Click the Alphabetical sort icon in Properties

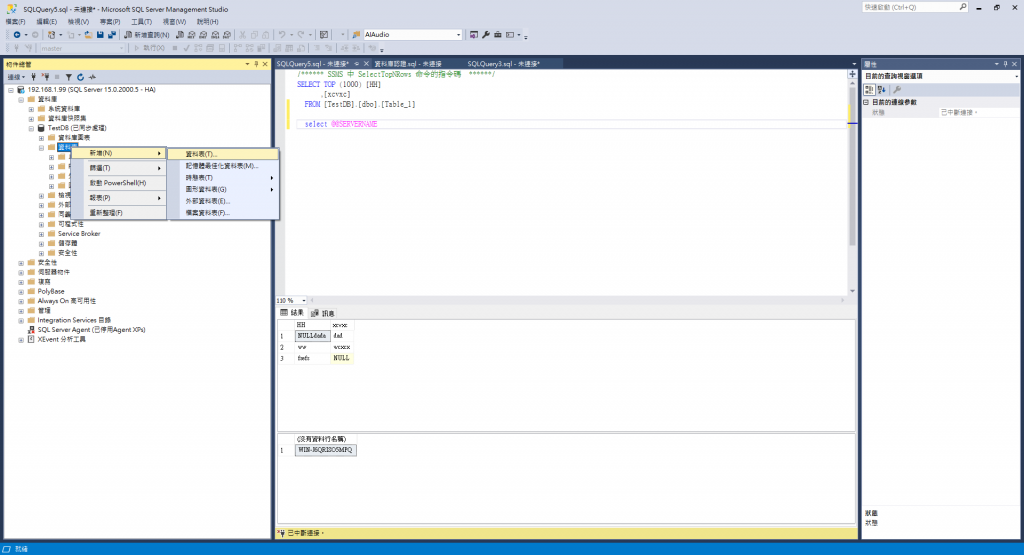[x=882, y=90]
